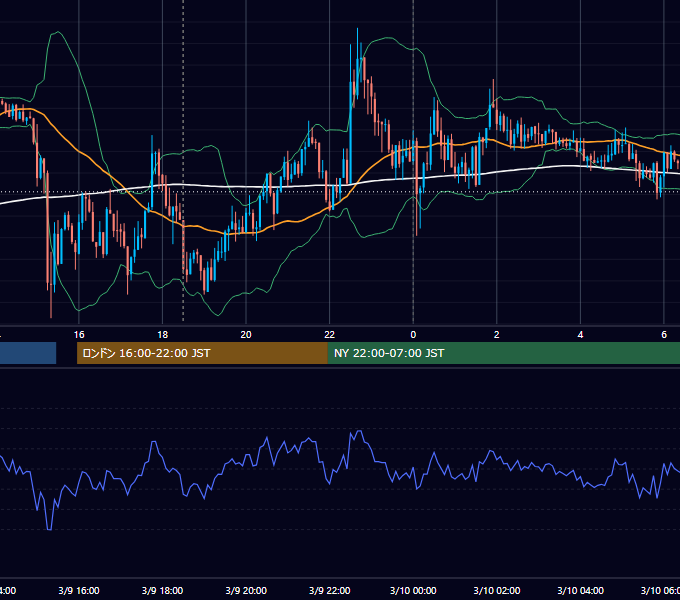Click hour label '16' on price chart axis

click(79, 335)
